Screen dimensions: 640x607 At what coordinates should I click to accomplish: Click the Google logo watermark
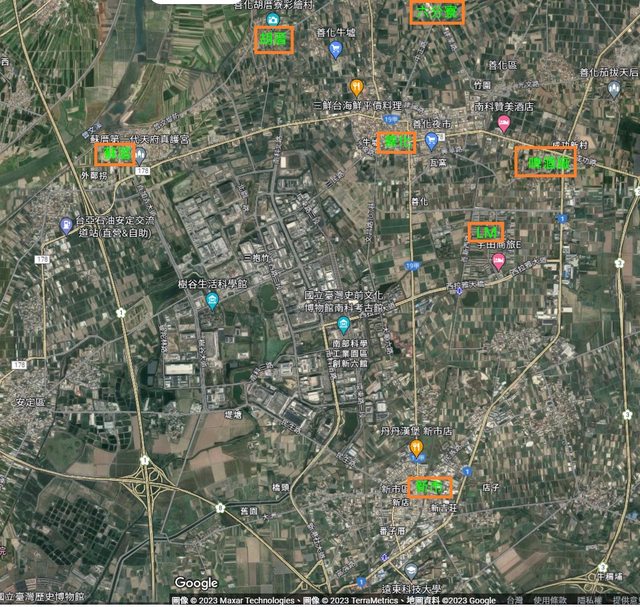pos(196,583)
